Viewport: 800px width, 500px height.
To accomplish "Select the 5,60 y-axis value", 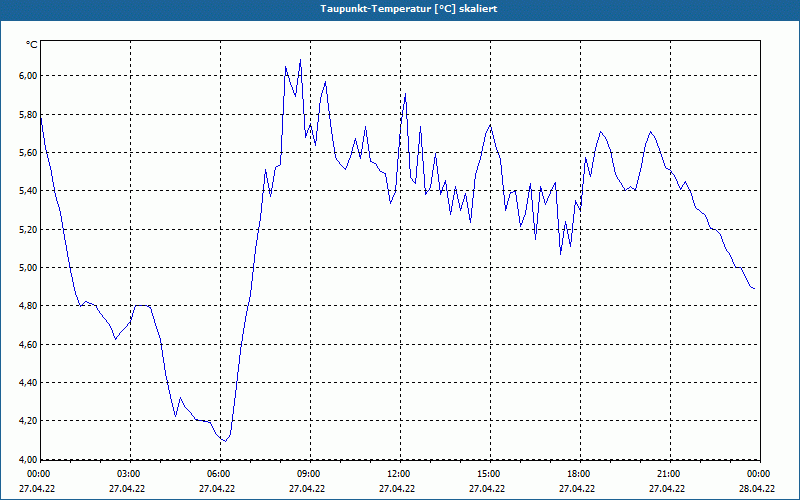I will pyautogui.click(x=29, y=153).
